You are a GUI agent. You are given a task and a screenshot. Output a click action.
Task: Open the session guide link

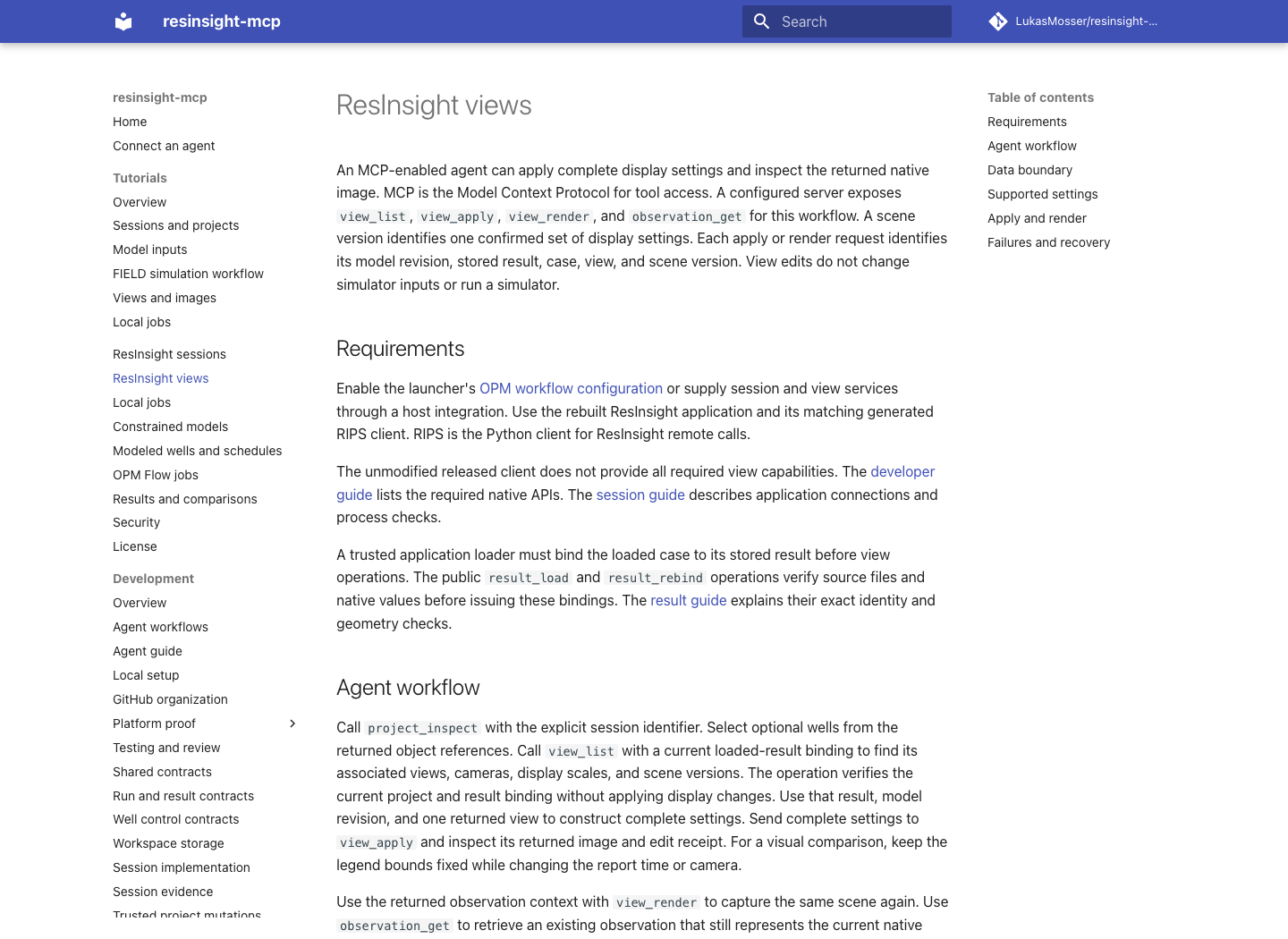640,495
